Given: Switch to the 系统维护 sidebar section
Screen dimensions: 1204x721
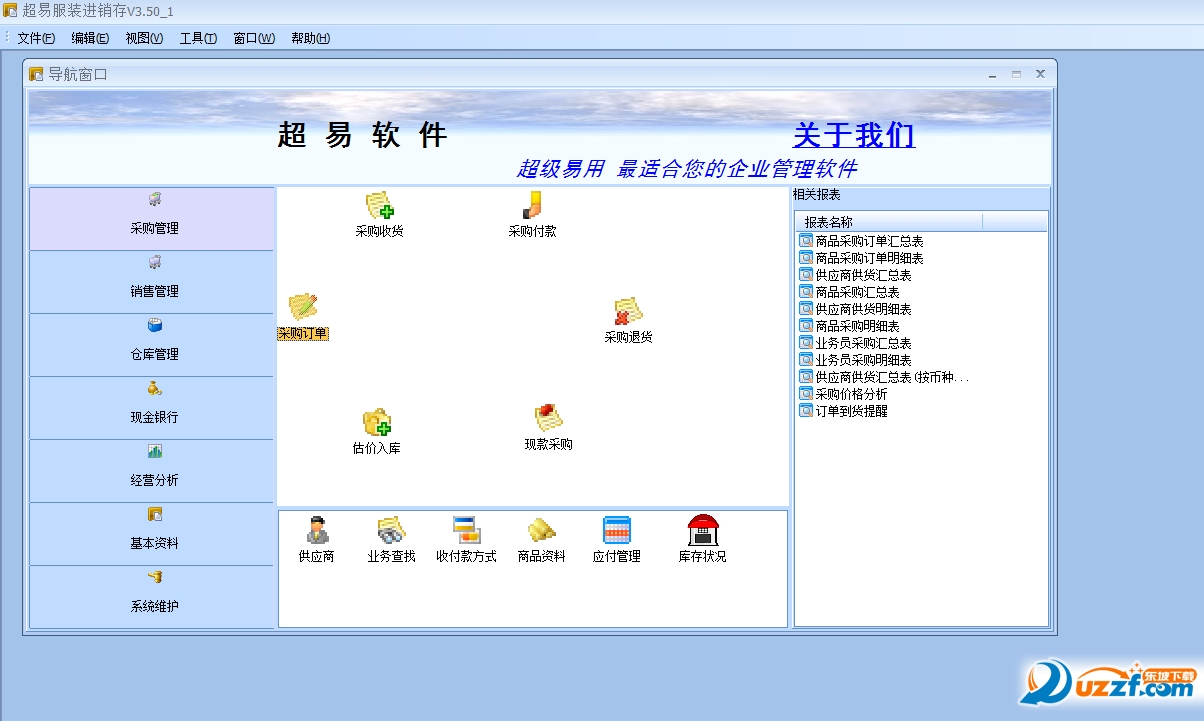Looking at the screenshot, I should (152, 597).
